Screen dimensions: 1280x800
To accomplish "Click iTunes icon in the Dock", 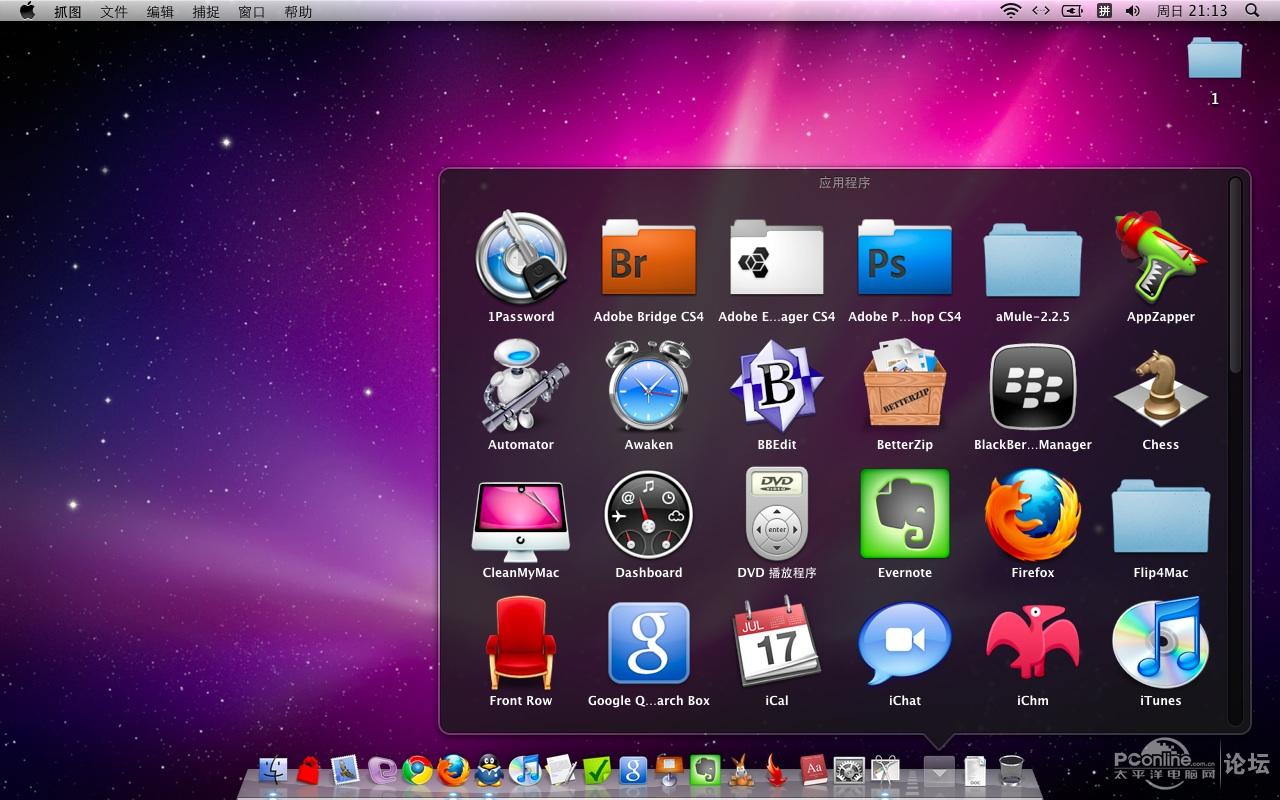I will point(525,770).
